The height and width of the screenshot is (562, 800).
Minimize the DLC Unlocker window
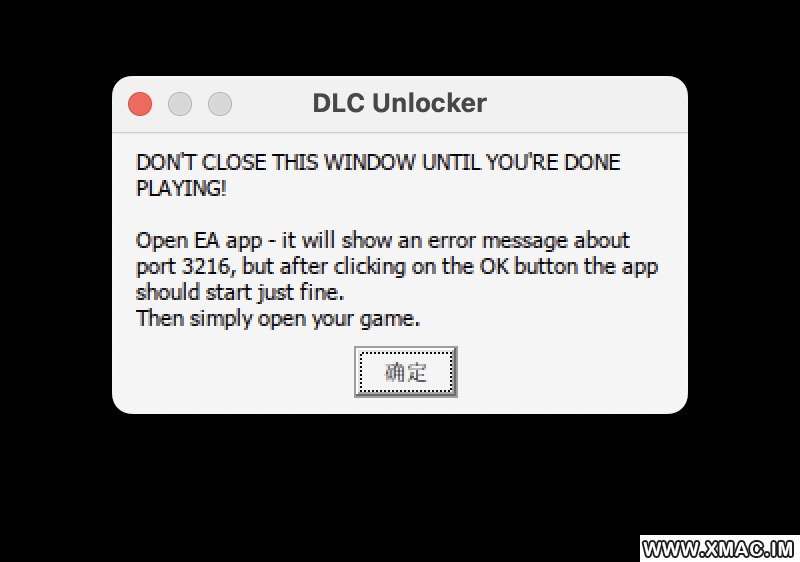[x=180, y=104]
